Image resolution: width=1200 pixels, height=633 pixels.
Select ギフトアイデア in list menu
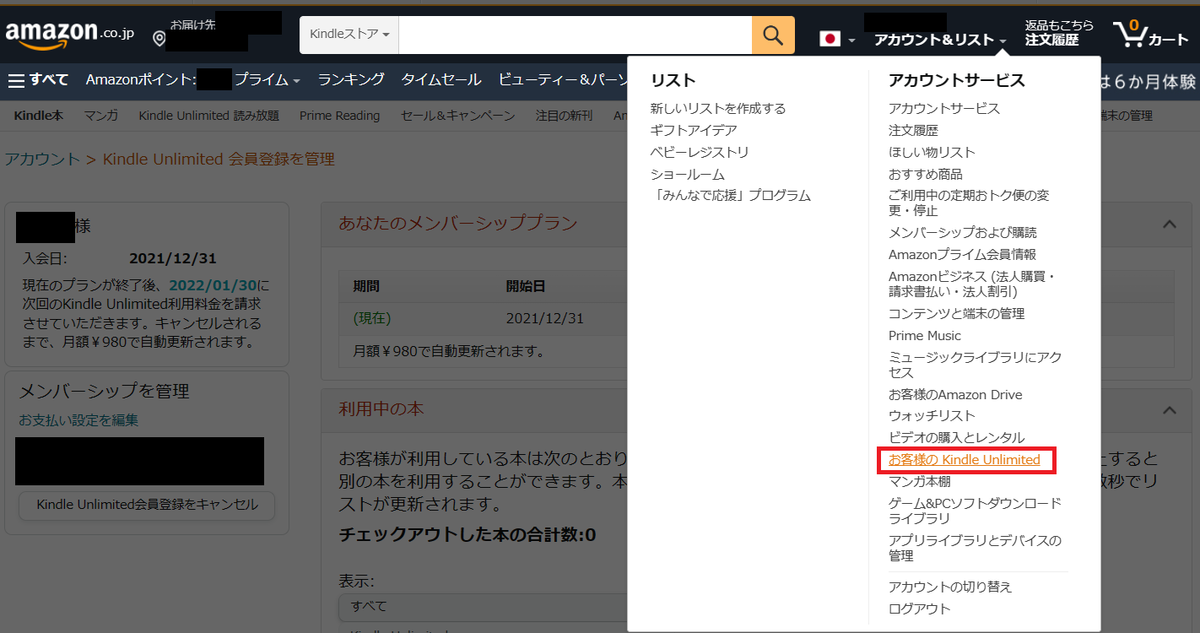pyautogui.click(x=694, y=130)
